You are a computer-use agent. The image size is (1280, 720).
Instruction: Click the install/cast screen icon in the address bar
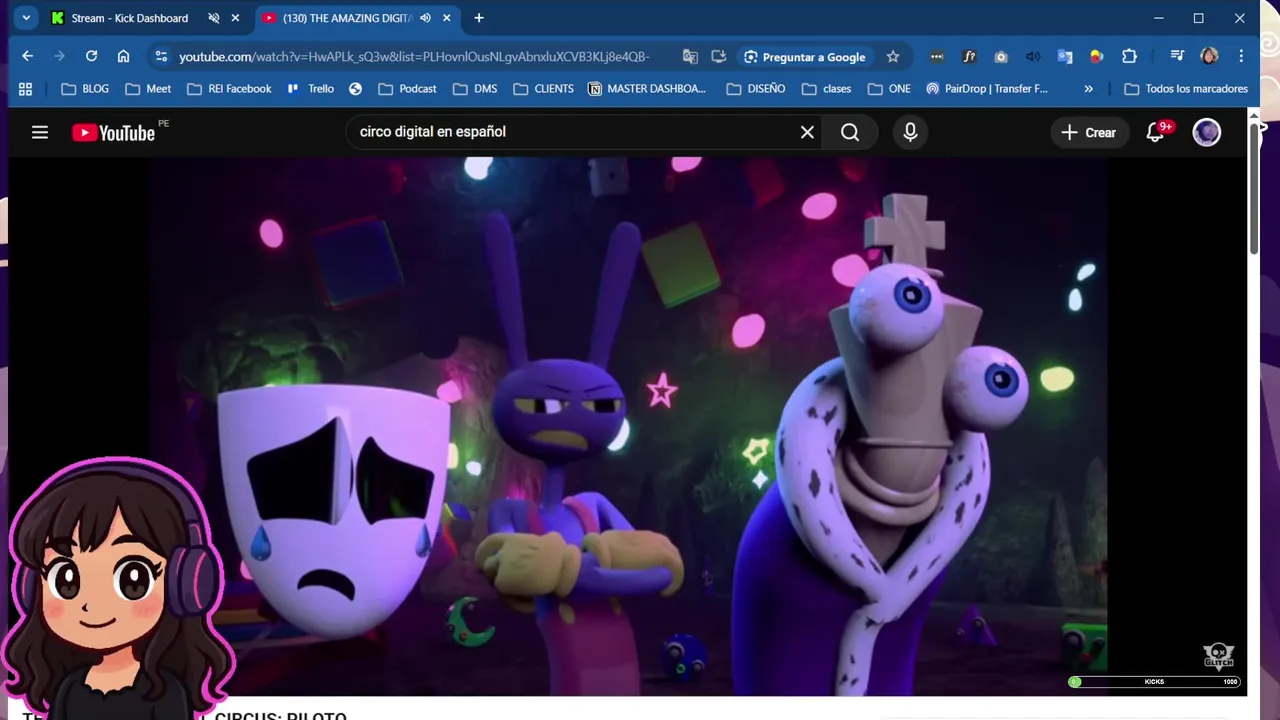[719, 57]
